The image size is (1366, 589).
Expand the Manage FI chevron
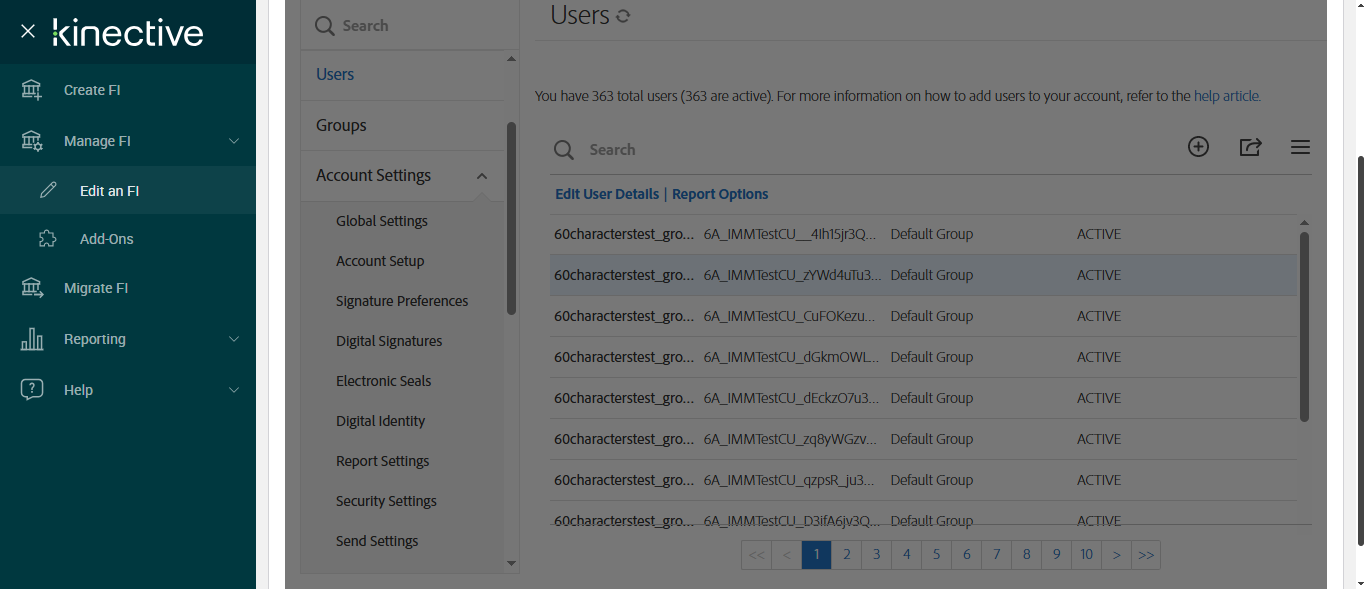click(234, 141)
